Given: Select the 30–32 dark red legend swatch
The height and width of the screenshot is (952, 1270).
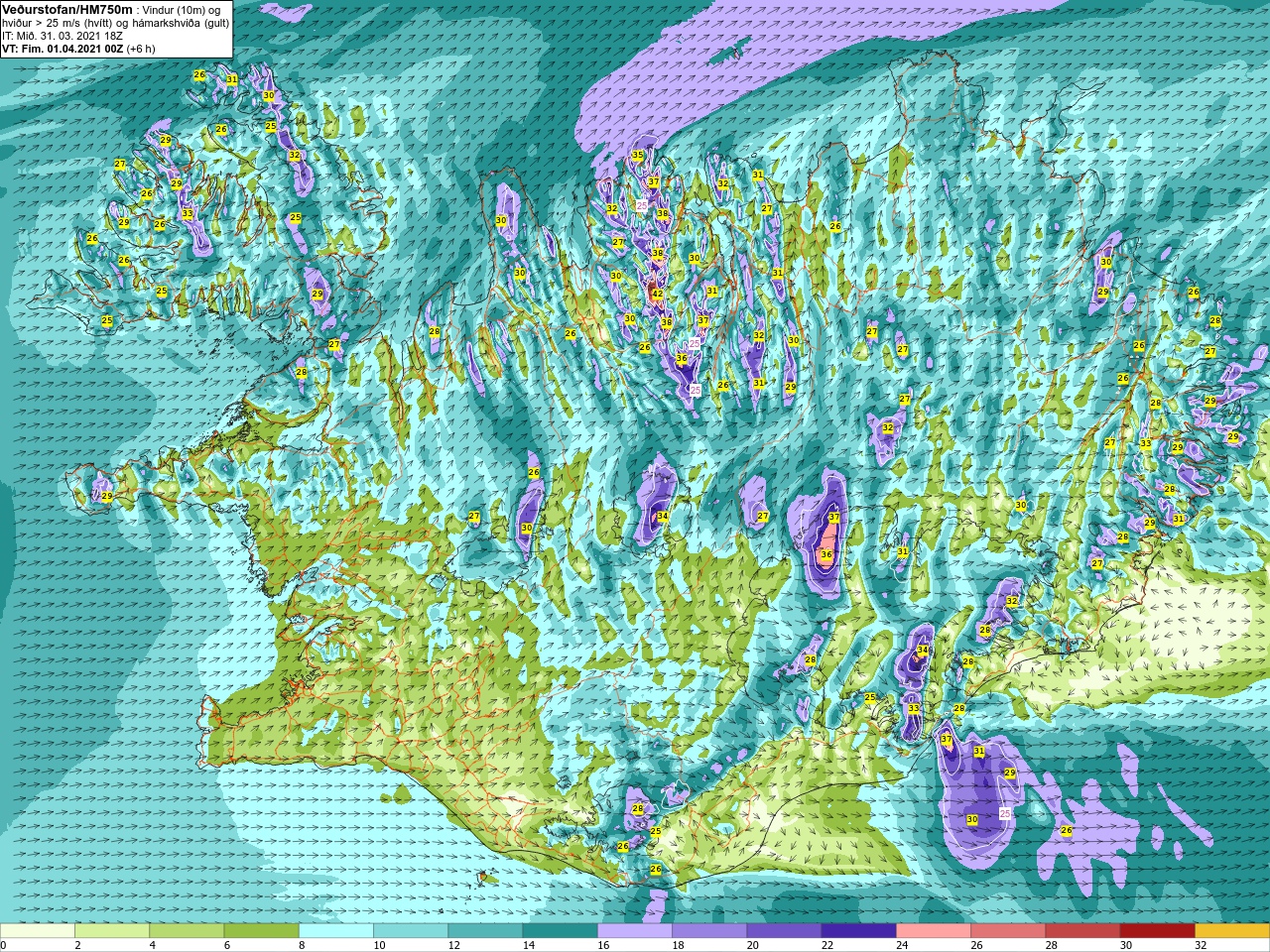Looking at the screenshot, I should (x=1158, y=931).
